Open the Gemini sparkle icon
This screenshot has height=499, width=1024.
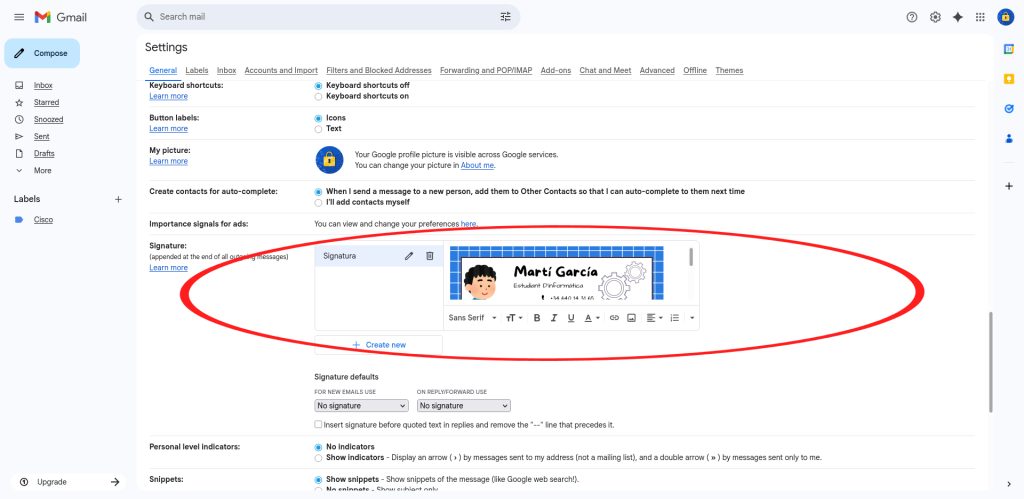[x=957, y=17]
